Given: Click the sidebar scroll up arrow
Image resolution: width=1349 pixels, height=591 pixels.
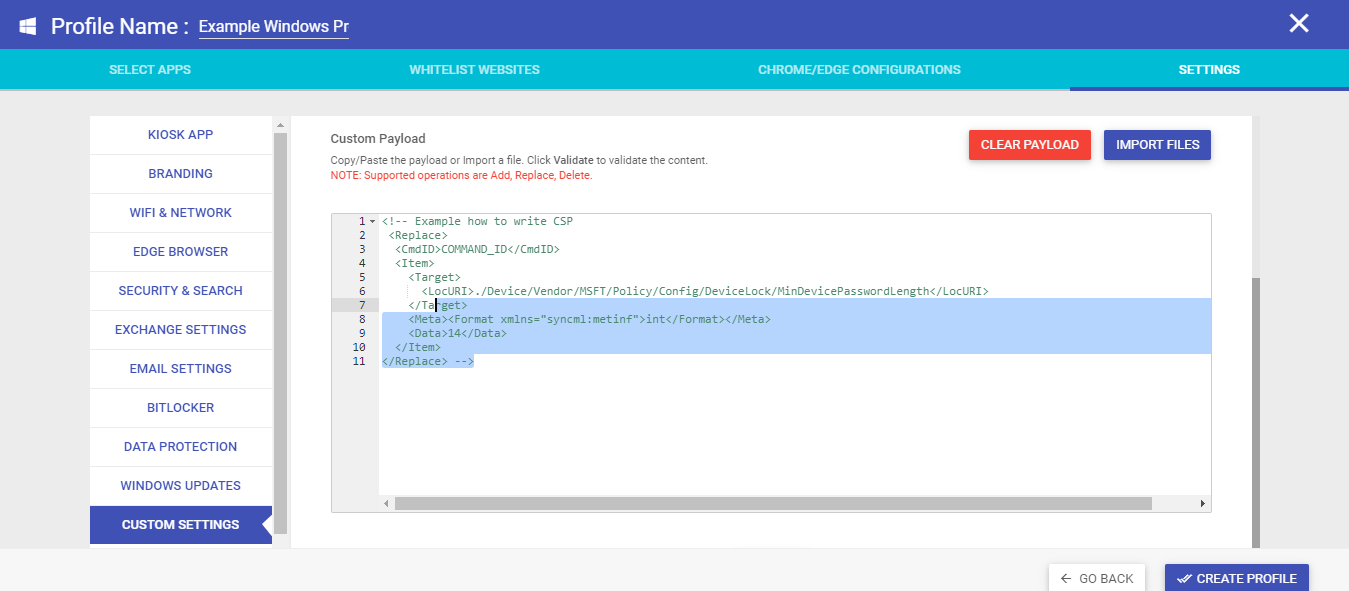Looking at the screenshot, I should click(280, 125).
